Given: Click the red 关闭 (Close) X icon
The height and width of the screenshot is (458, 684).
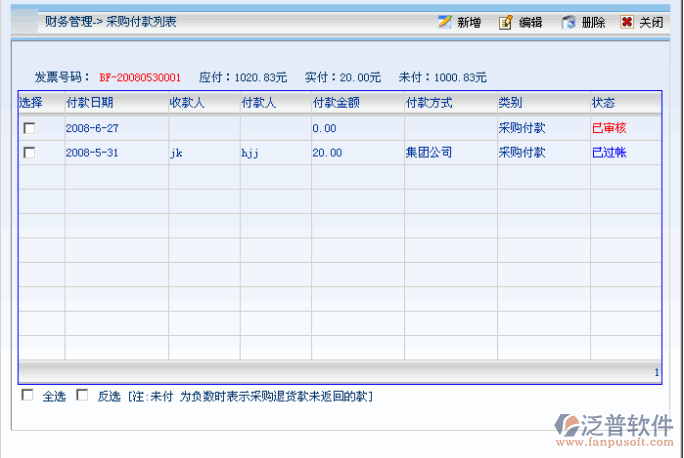Looking at the screenshot, I should coord(627,22).
